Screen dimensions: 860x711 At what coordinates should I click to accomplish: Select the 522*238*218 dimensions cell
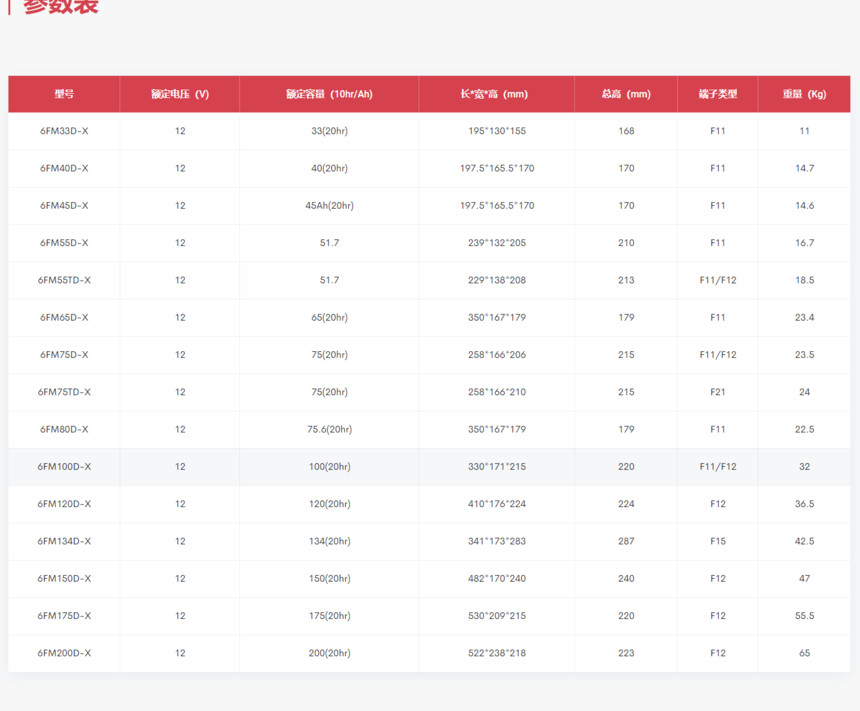[497, 653]
